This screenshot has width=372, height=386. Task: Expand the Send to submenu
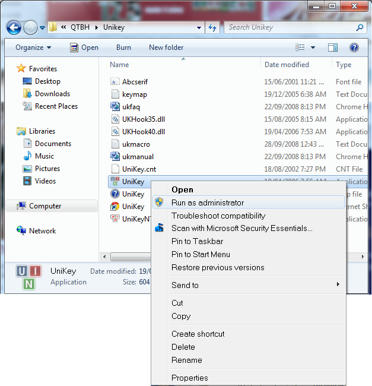click(x=248, y=285)
